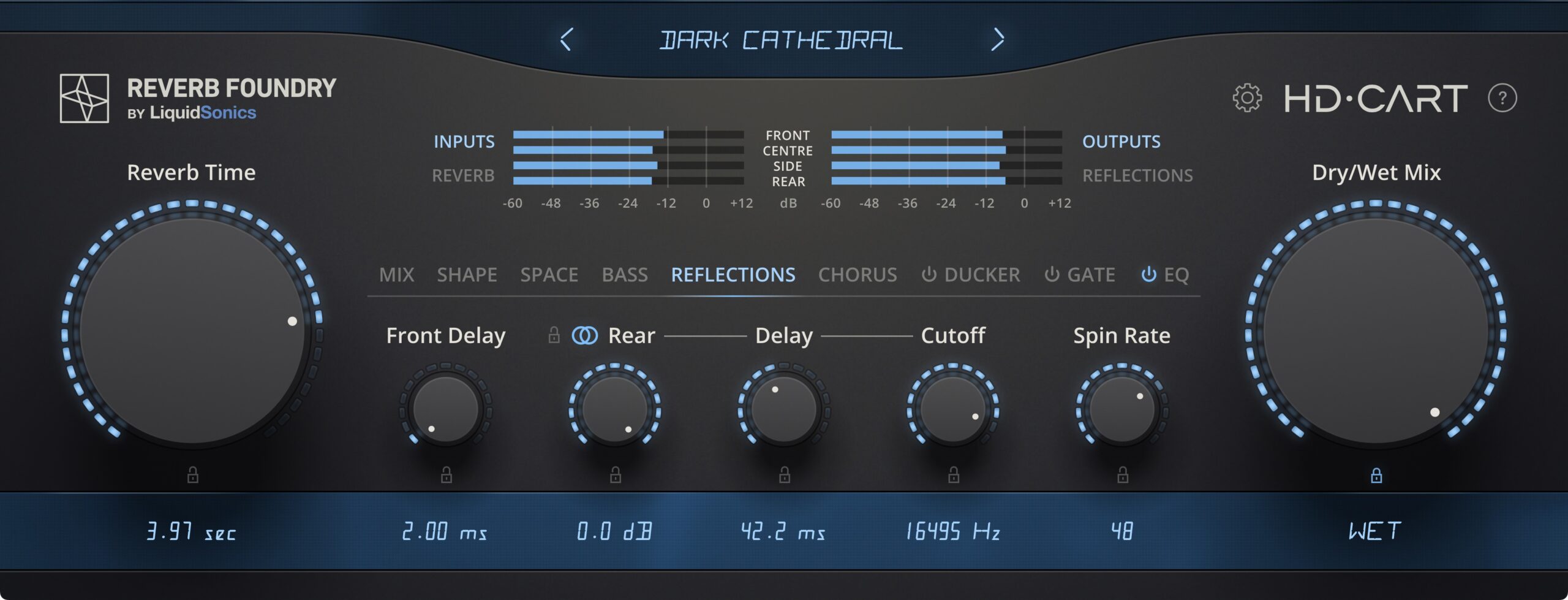Enable the Ducker power button
Screen dimensions: 1568x600
coord(929,275)
